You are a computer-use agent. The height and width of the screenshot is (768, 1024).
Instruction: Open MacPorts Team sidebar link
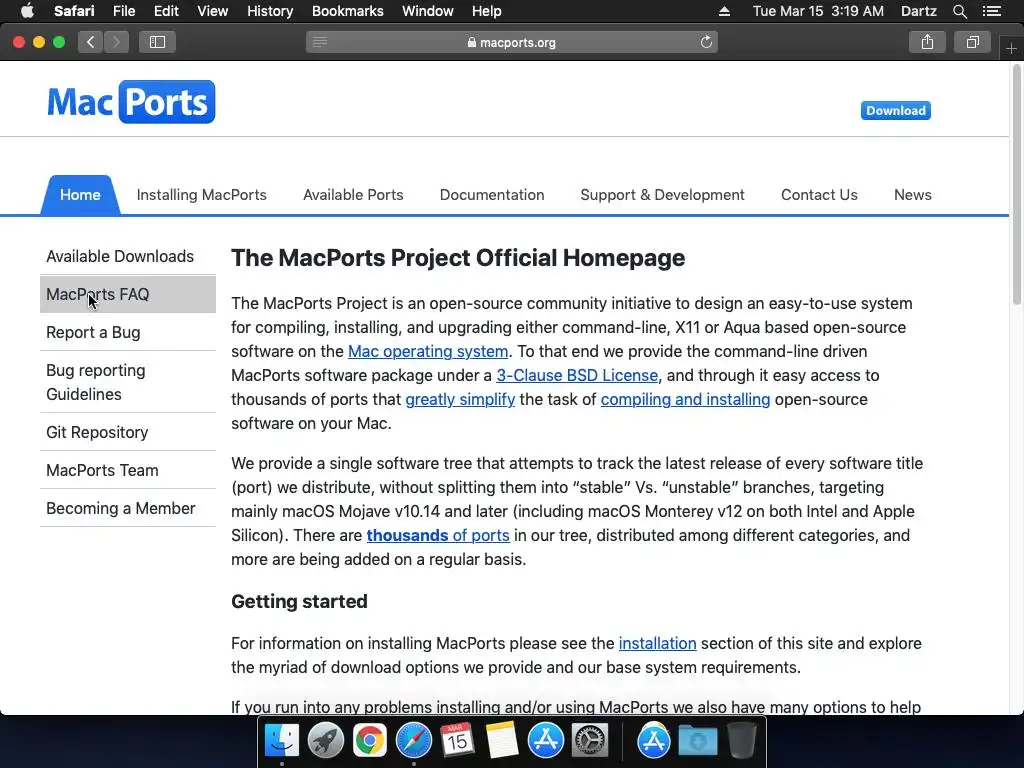click(x=128, y=470)
